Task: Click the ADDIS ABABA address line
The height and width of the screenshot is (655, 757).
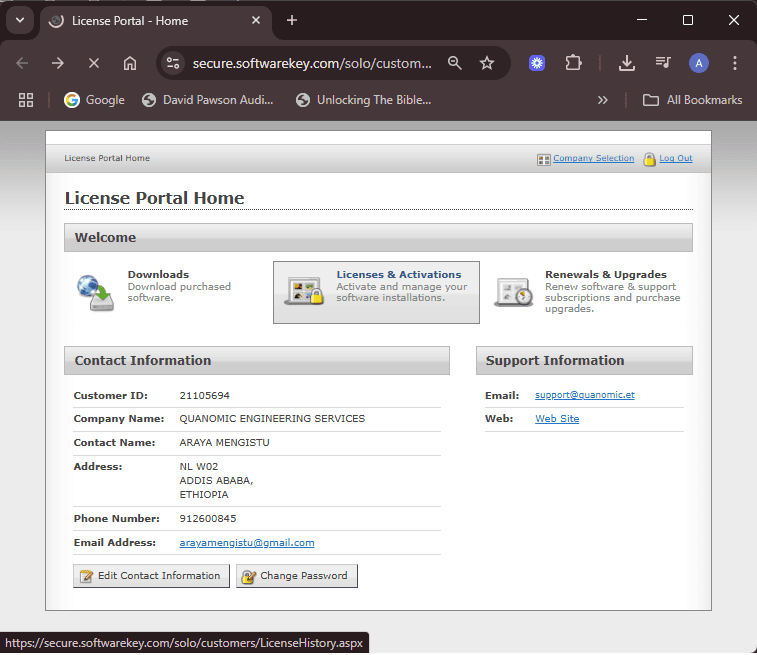Action: pyautogui.click(x=216, y=481)
